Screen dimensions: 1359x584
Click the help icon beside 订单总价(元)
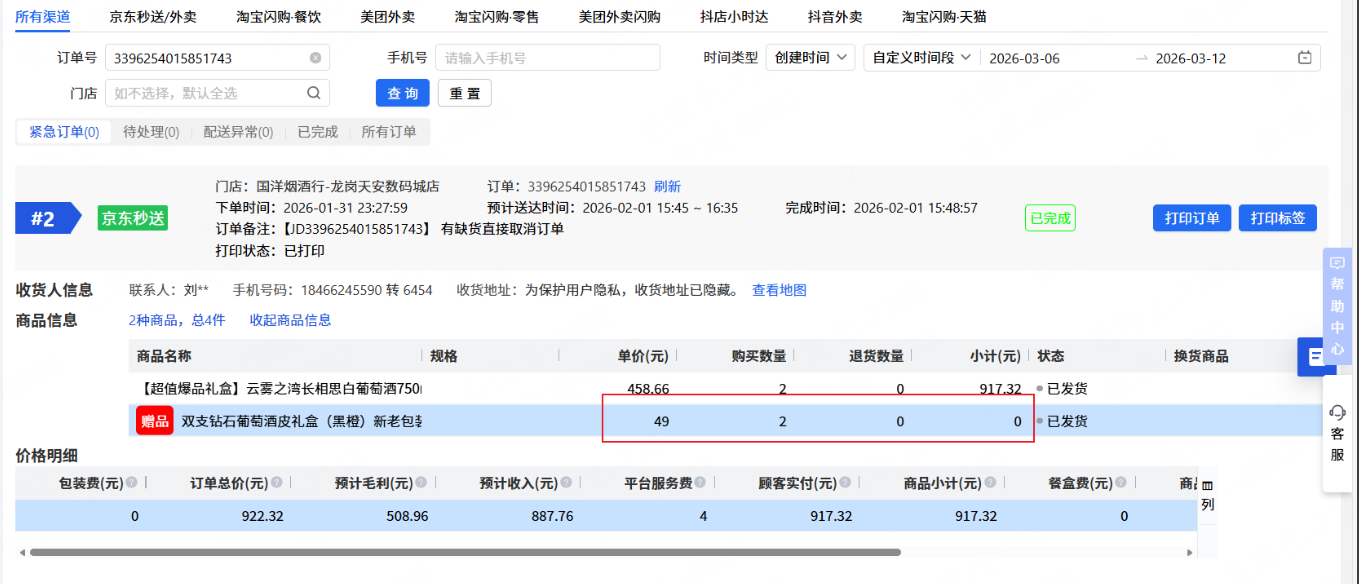click(x=276, y=483)
